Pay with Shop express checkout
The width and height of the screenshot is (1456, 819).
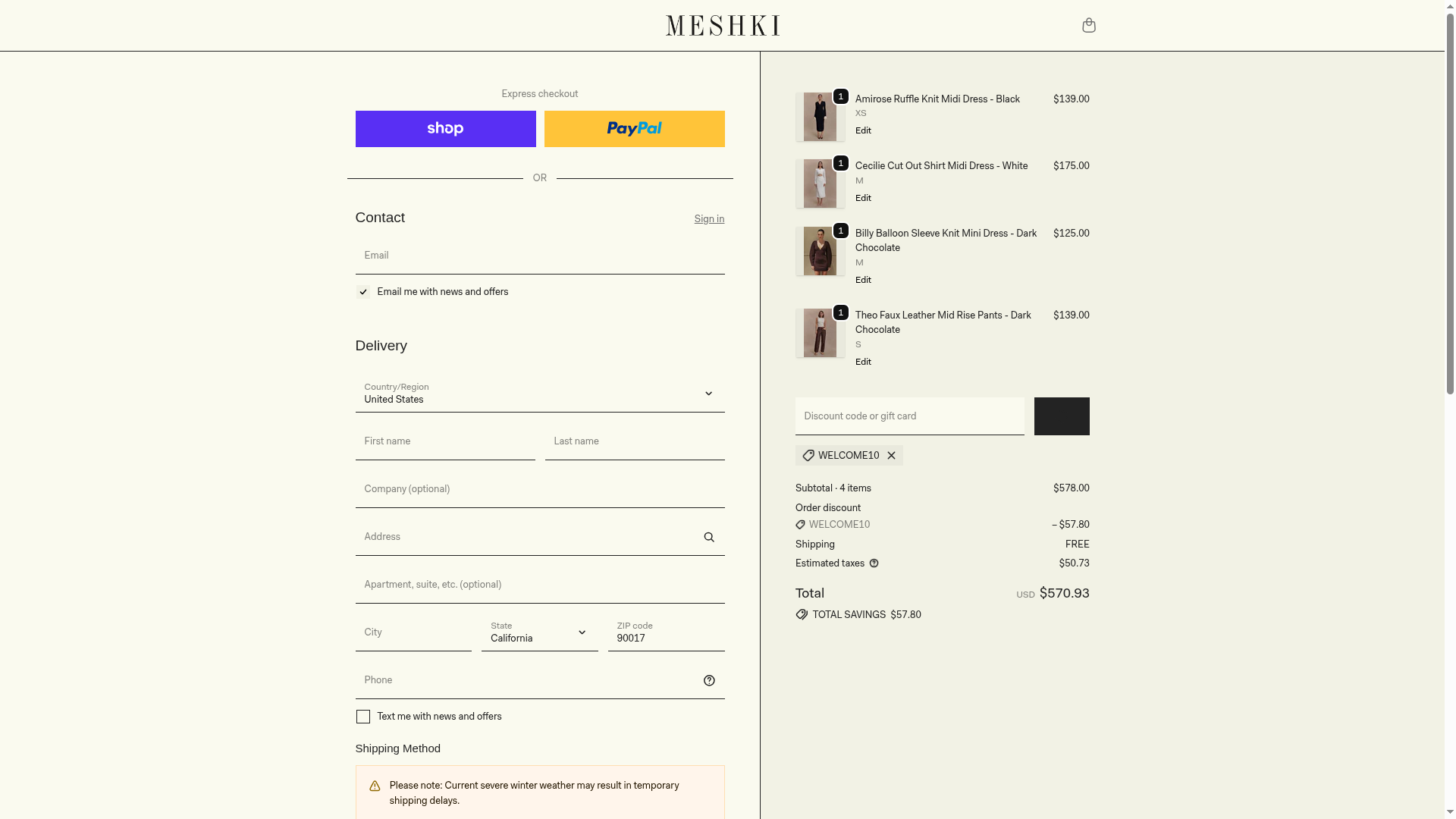pyautogui.click(x=445, y=129)
